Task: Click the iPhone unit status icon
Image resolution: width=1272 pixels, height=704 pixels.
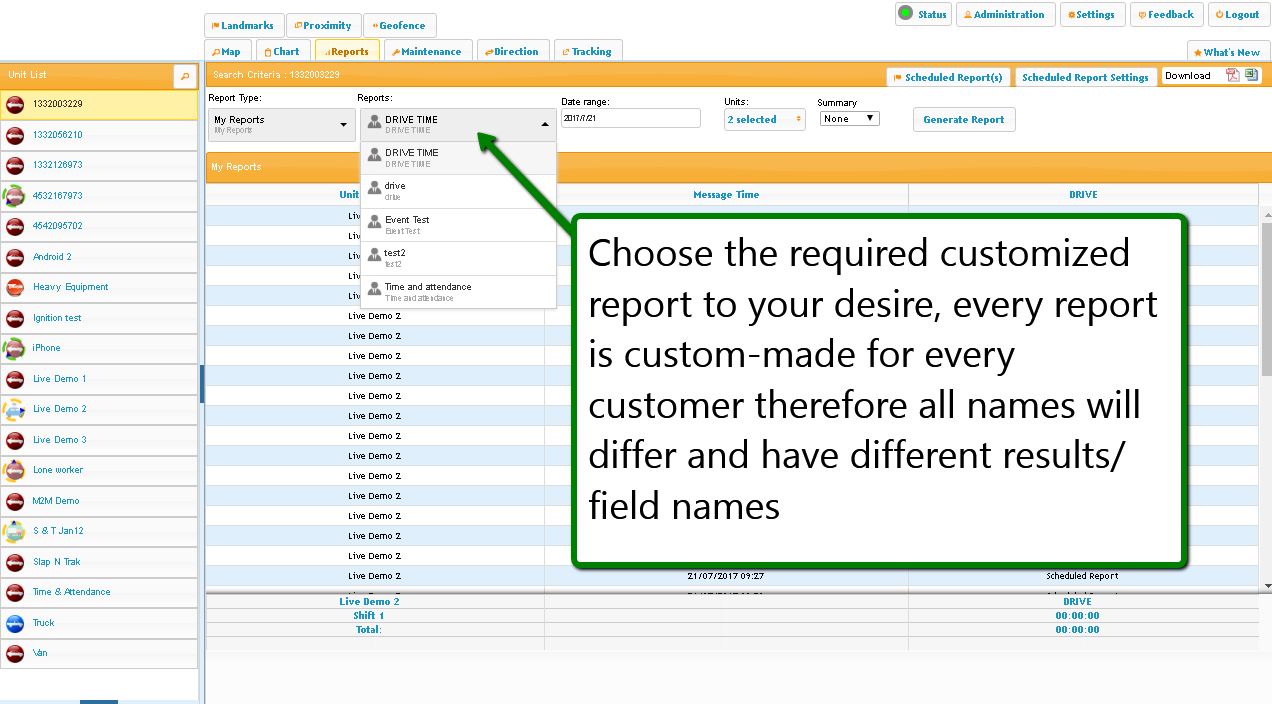Action: click(x=15, y=348)
